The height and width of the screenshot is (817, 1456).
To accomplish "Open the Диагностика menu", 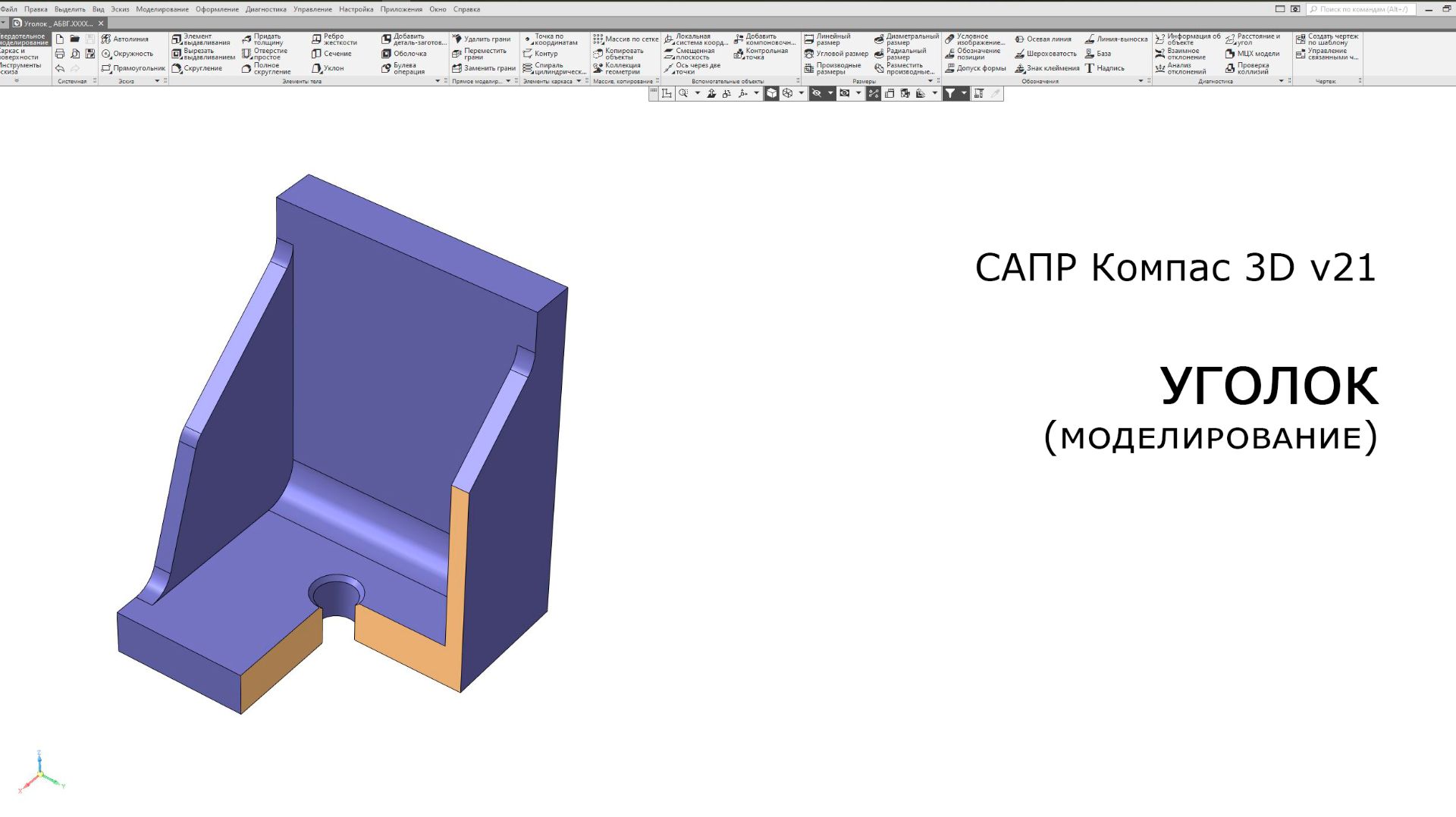I will [266, 9].
